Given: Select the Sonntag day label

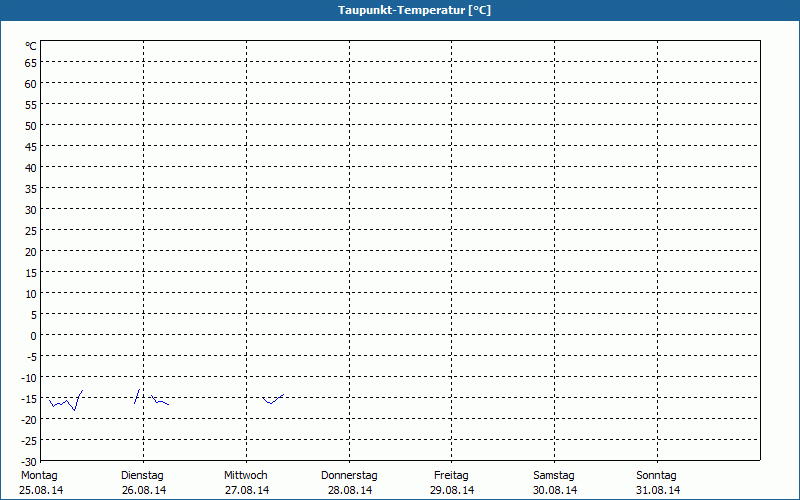Looking at the screenshot, I should (656, 475).
